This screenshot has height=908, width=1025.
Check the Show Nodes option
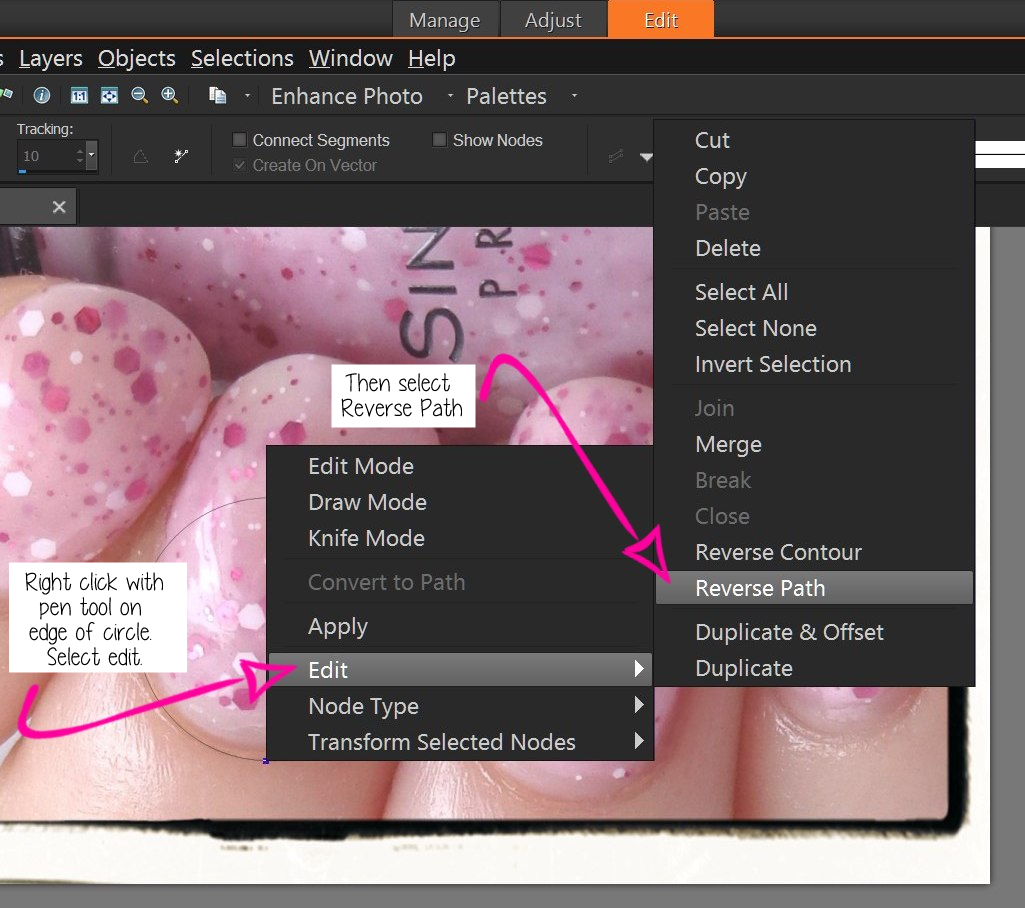438,140
